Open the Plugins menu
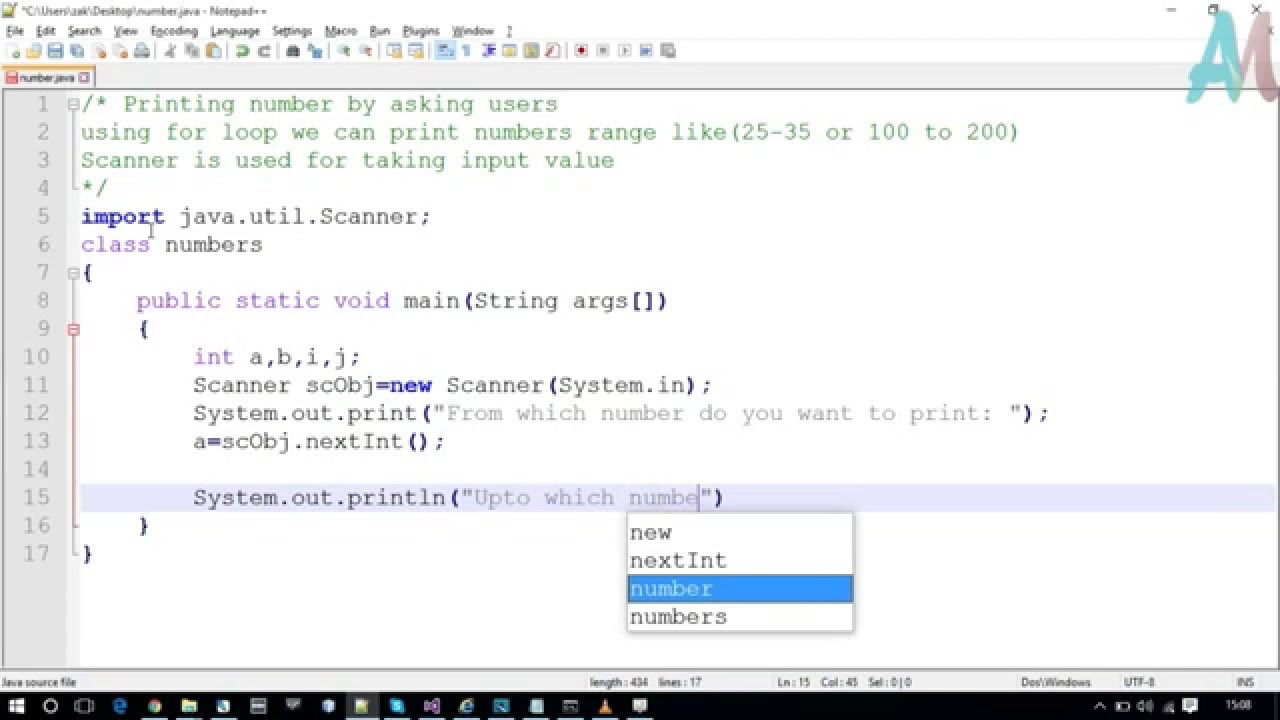This screenshot has width=1280, height=720. pyautogui.click(x=421, y=31)
